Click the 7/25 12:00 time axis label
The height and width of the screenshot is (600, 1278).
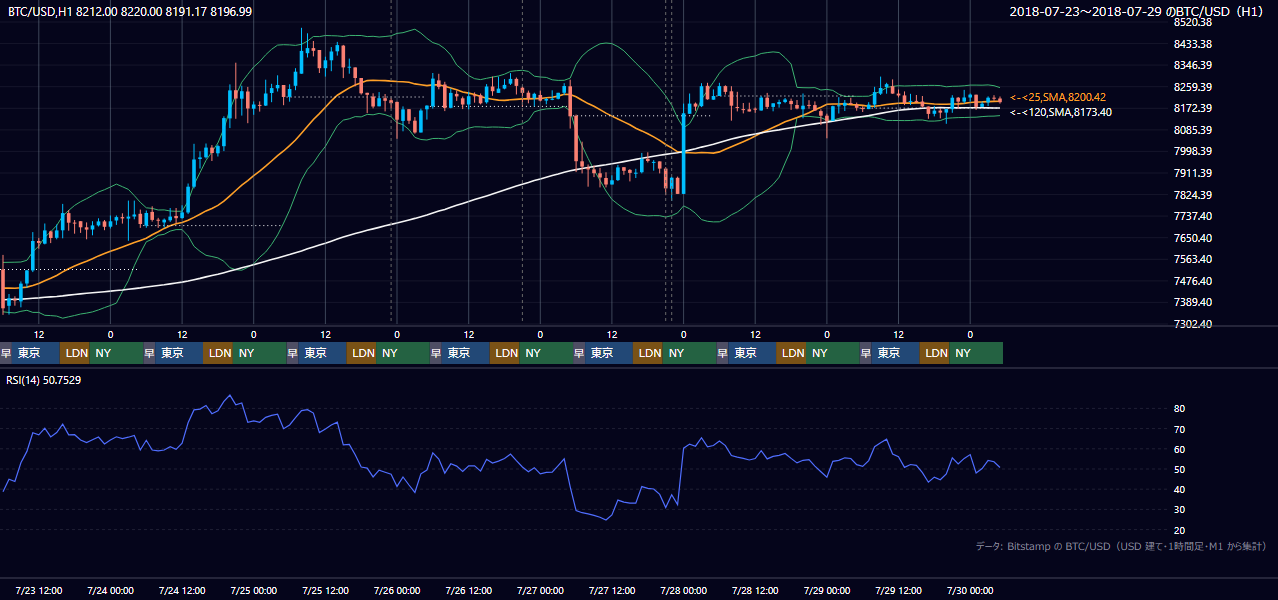click(325, 590)
